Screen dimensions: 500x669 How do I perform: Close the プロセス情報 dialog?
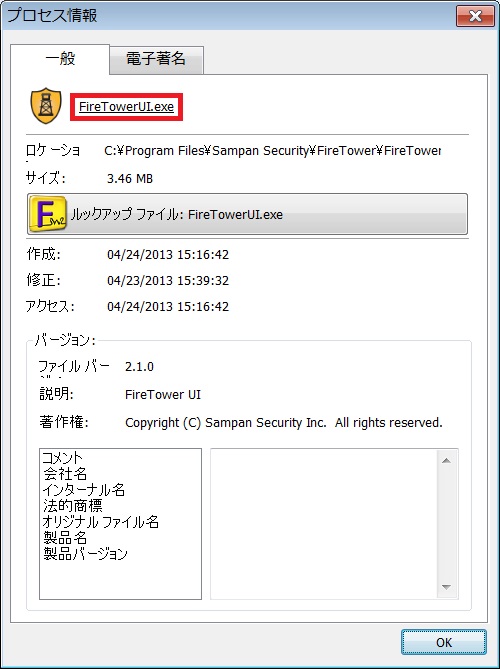(x=475, y=16)
